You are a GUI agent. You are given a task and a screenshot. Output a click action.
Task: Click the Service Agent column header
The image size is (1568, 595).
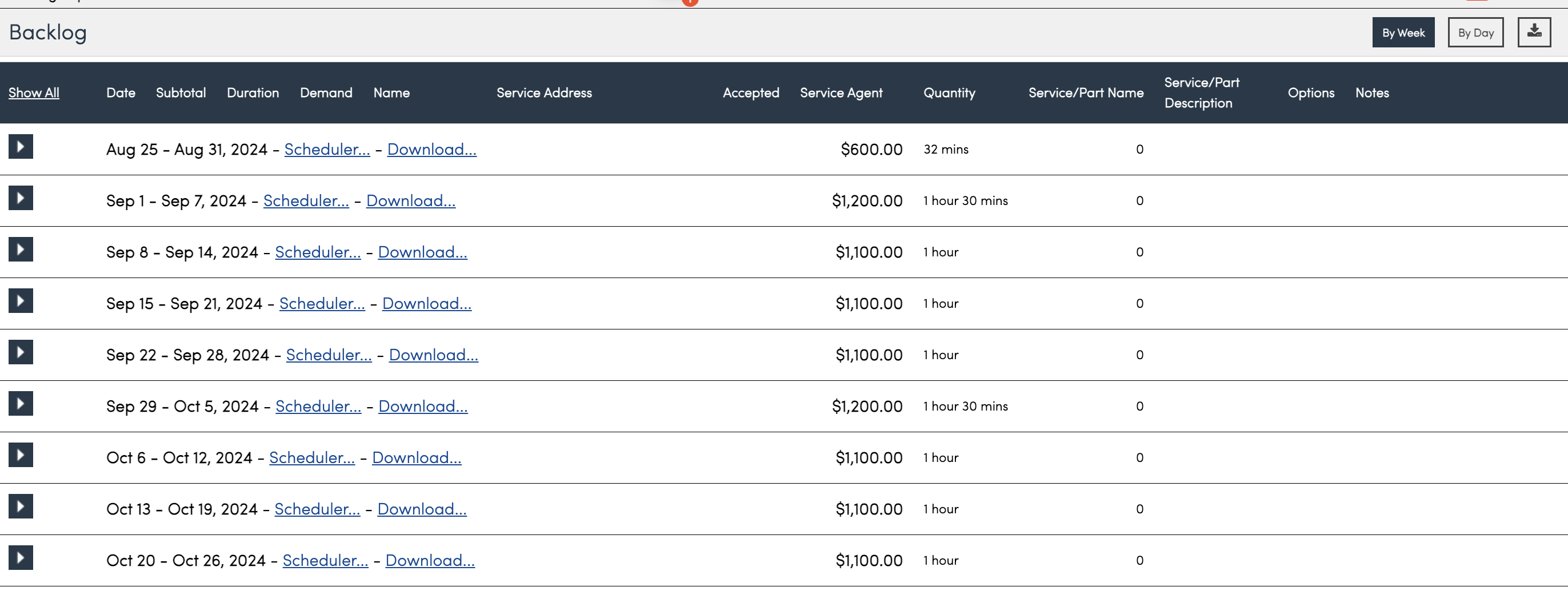[x=841, y=93]
